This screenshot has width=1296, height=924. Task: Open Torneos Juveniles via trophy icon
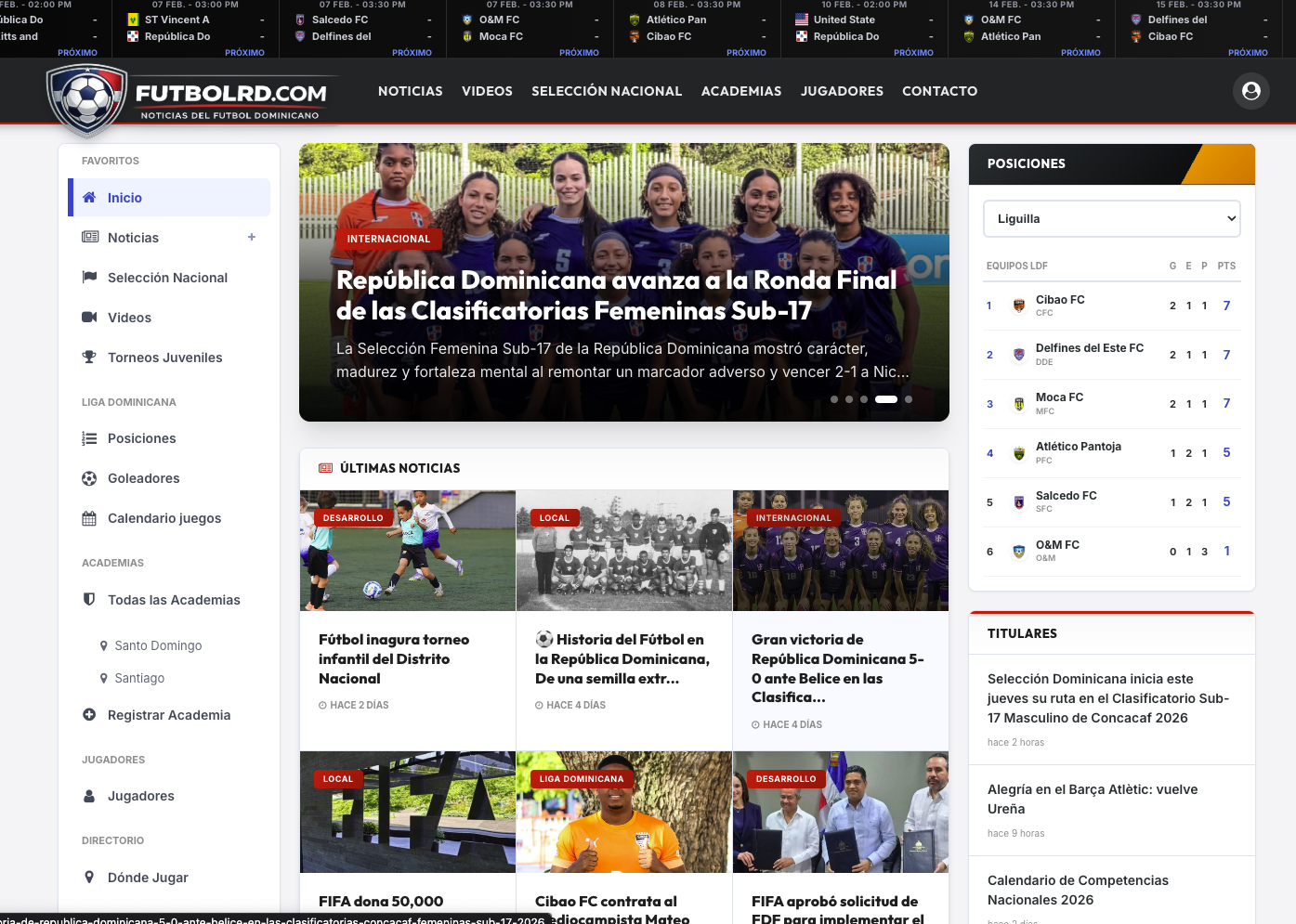coord(87,357)
